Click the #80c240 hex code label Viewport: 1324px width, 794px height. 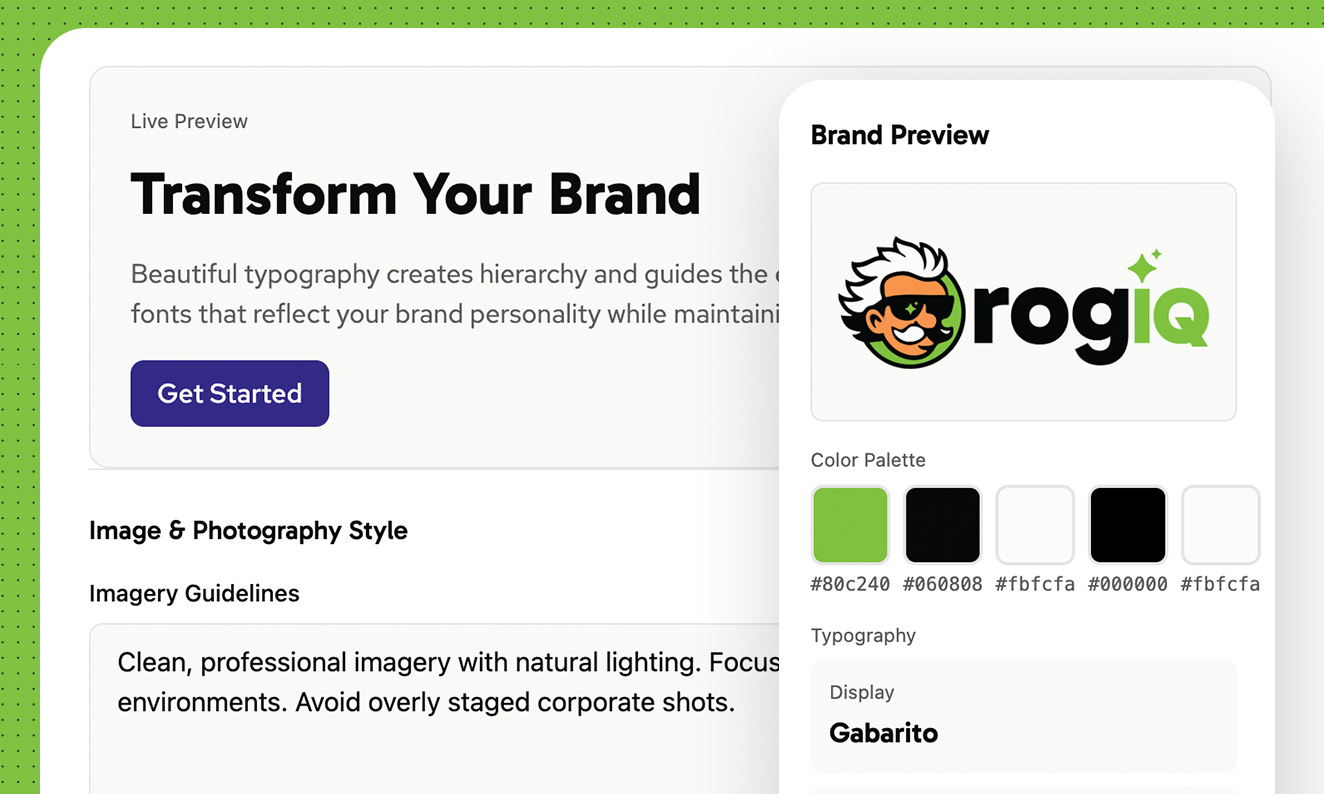pos(849,583)
